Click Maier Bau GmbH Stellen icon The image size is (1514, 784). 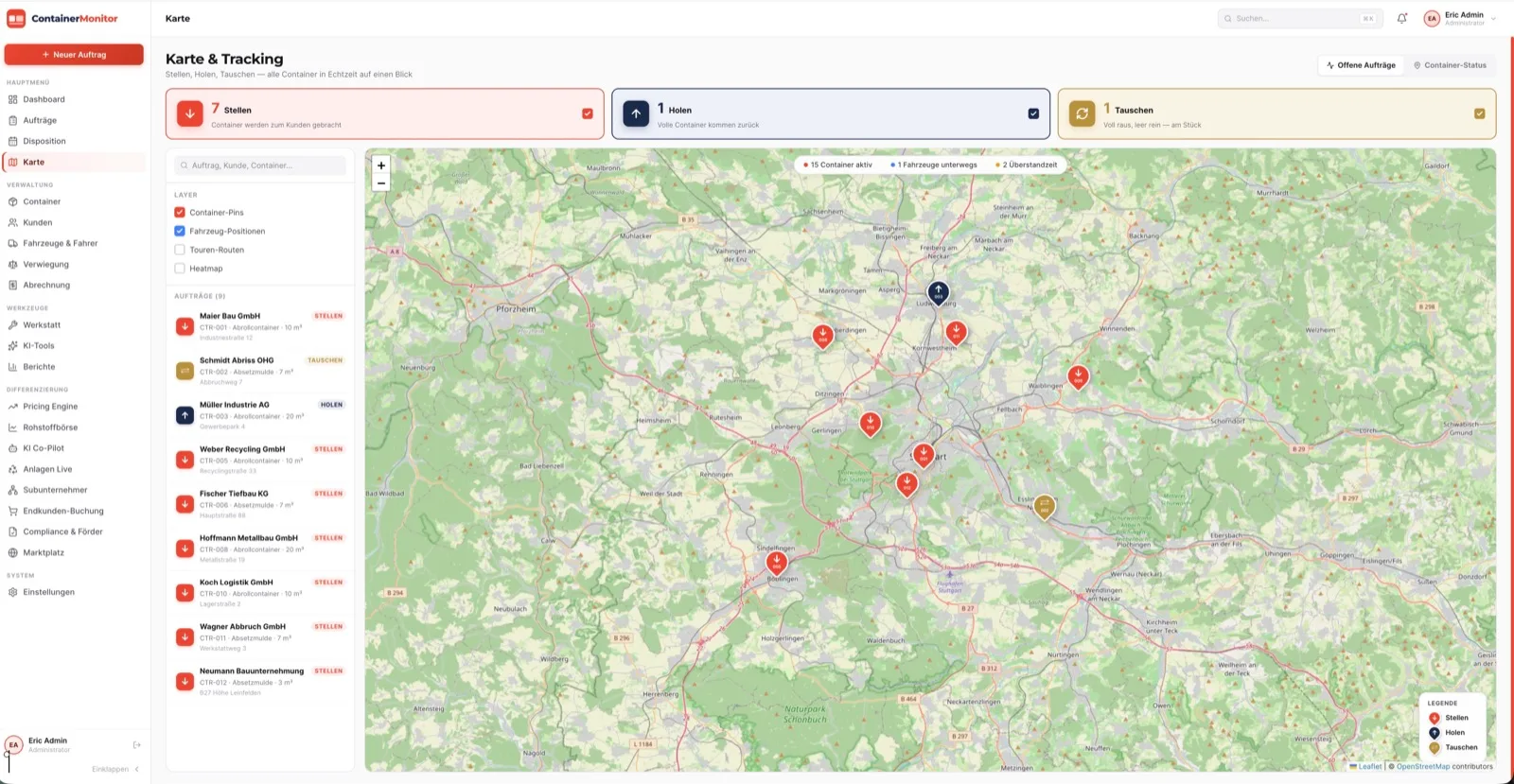(x=185, y=326)
